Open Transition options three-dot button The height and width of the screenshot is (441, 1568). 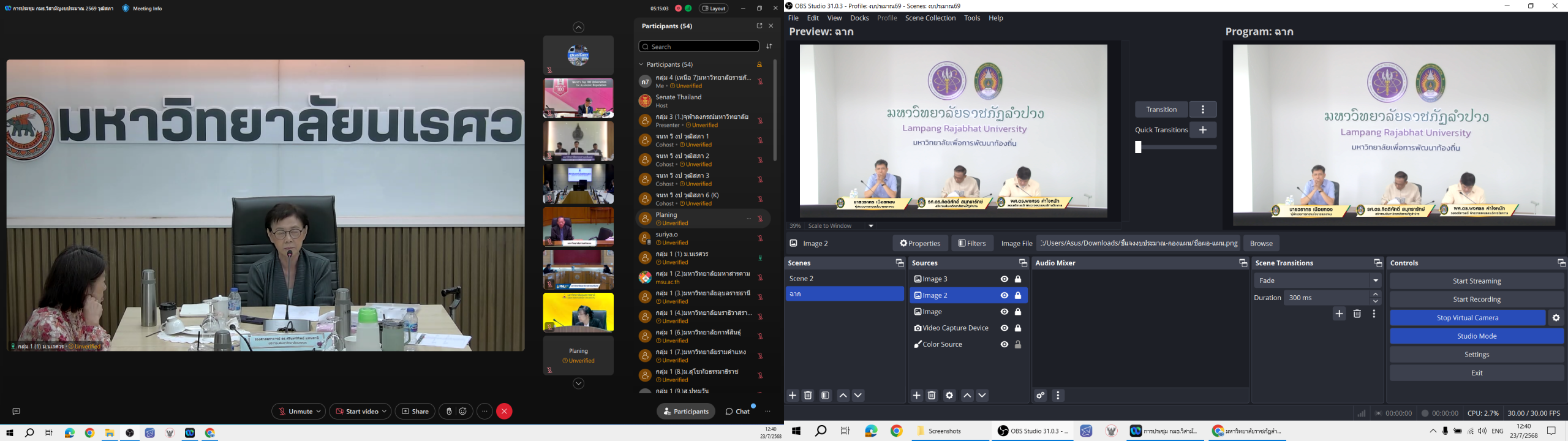pos(1203,110)
